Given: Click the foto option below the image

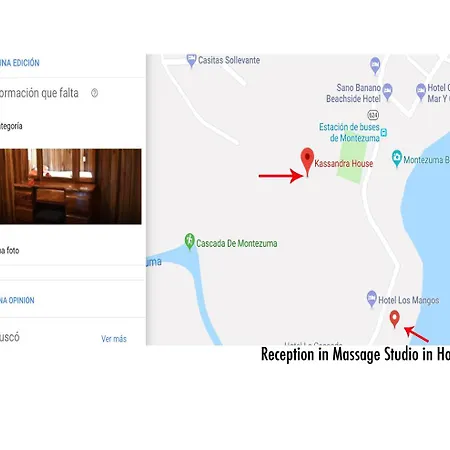Looking at the screenshot, I should coord(9,250).
